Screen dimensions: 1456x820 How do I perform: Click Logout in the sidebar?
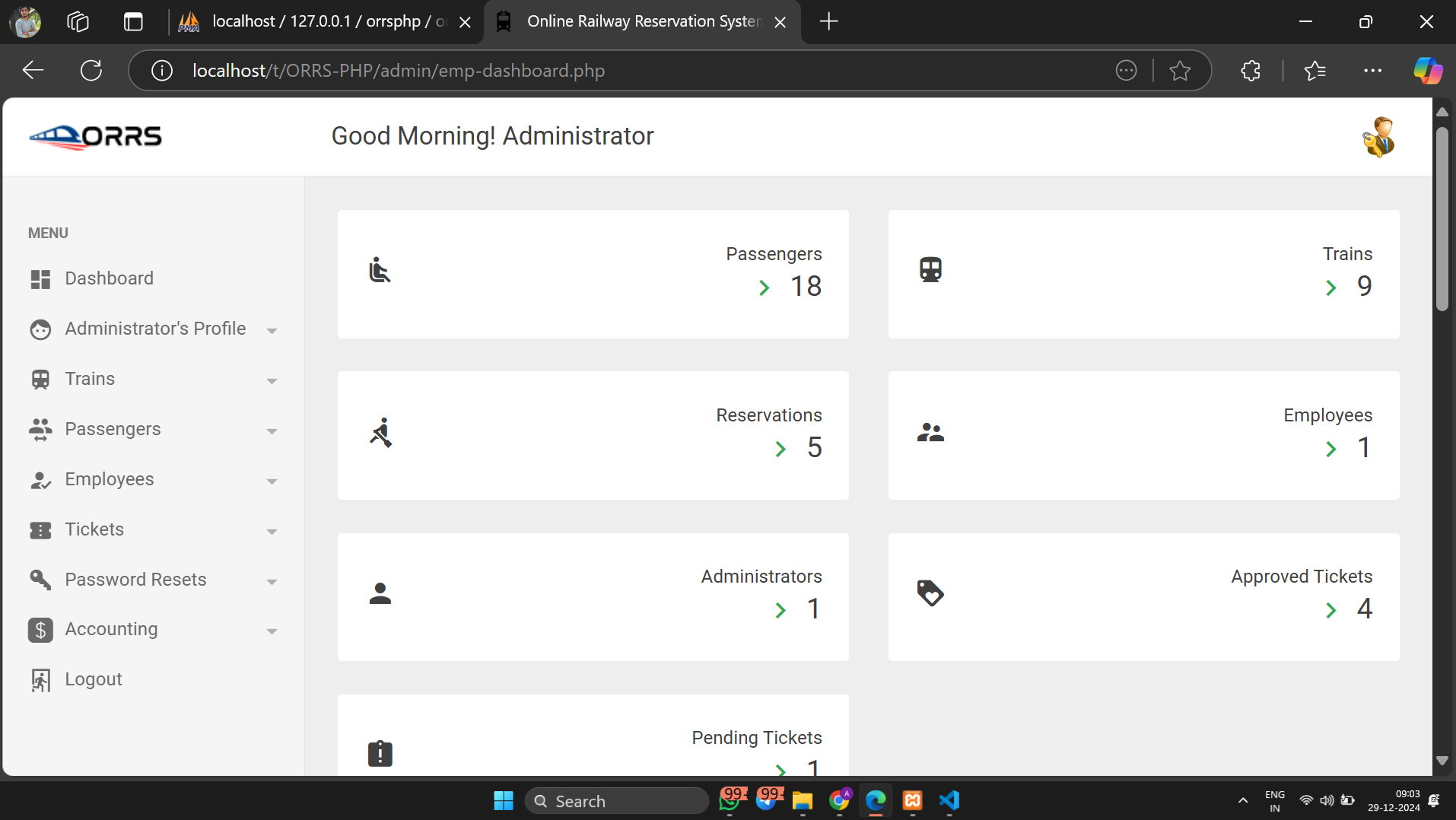93,679
